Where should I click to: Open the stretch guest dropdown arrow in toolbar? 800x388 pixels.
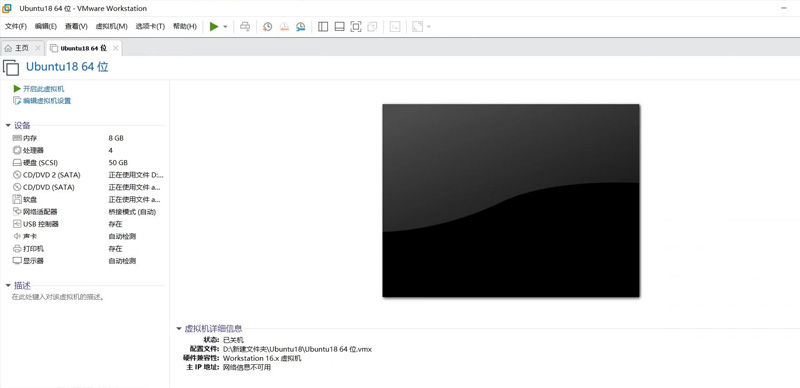point(429,27)
